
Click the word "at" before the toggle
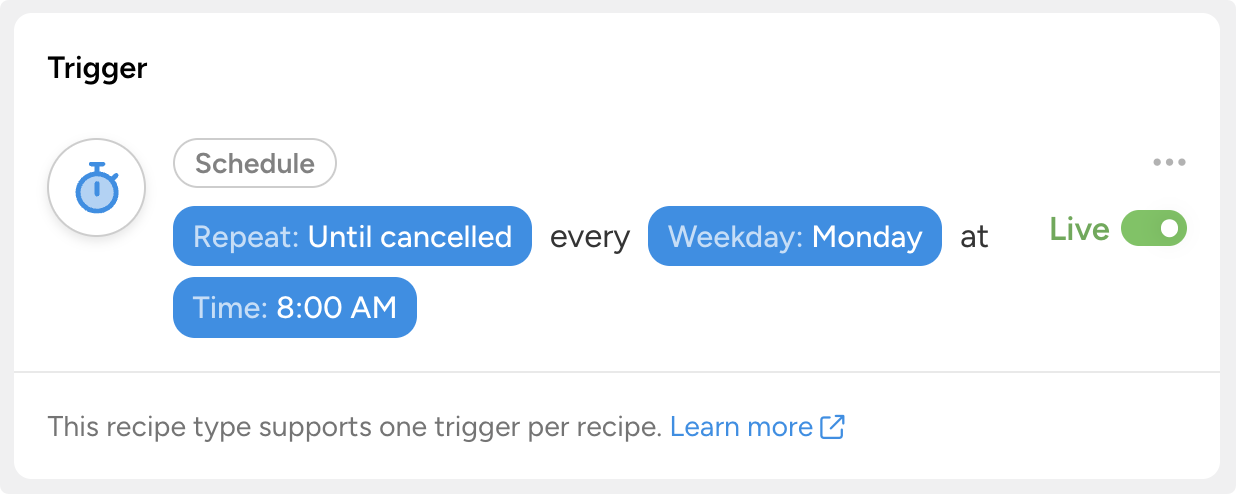coord(974,236)
